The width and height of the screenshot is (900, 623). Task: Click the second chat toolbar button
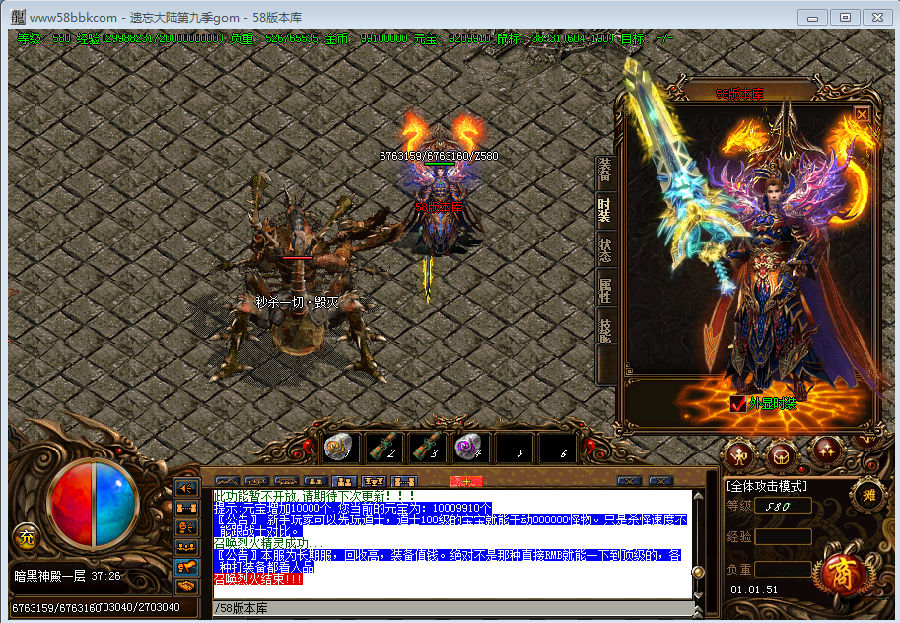click(x=257, y=481)
